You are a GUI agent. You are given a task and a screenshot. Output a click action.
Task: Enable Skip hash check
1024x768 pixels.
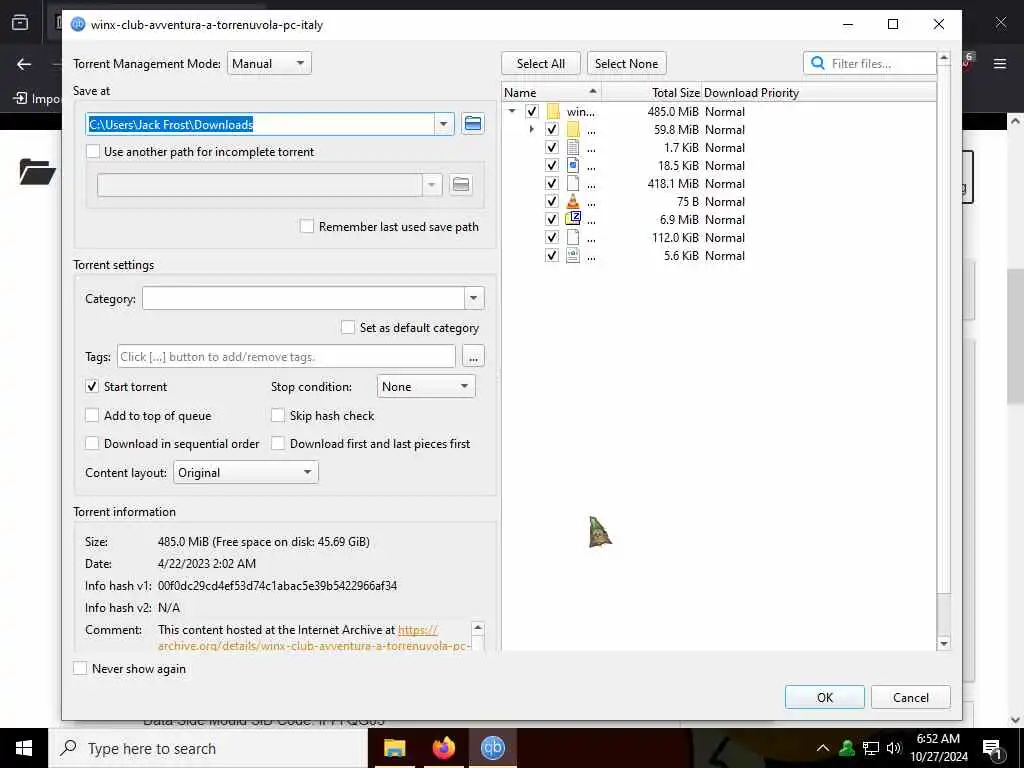[278, 415]
